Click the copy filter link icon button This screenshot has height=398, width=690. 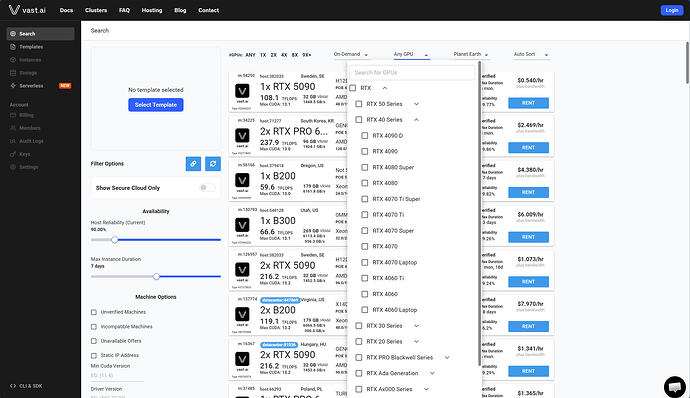point(193,164)
